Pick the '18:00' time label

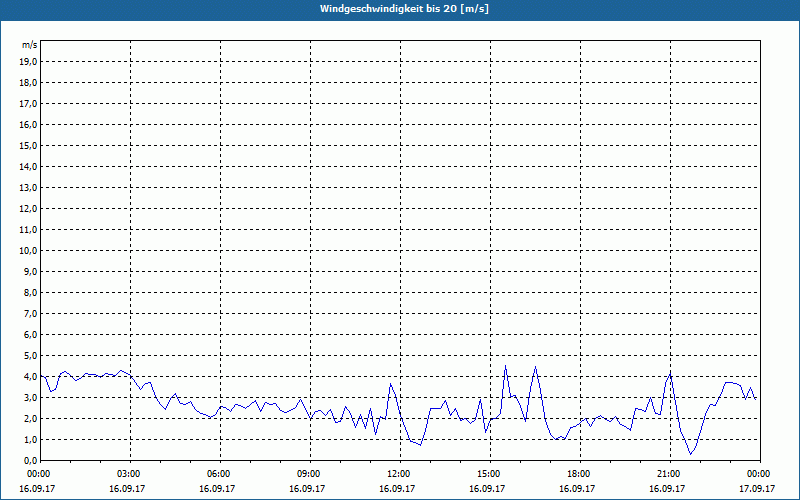(x=578, y=474)
